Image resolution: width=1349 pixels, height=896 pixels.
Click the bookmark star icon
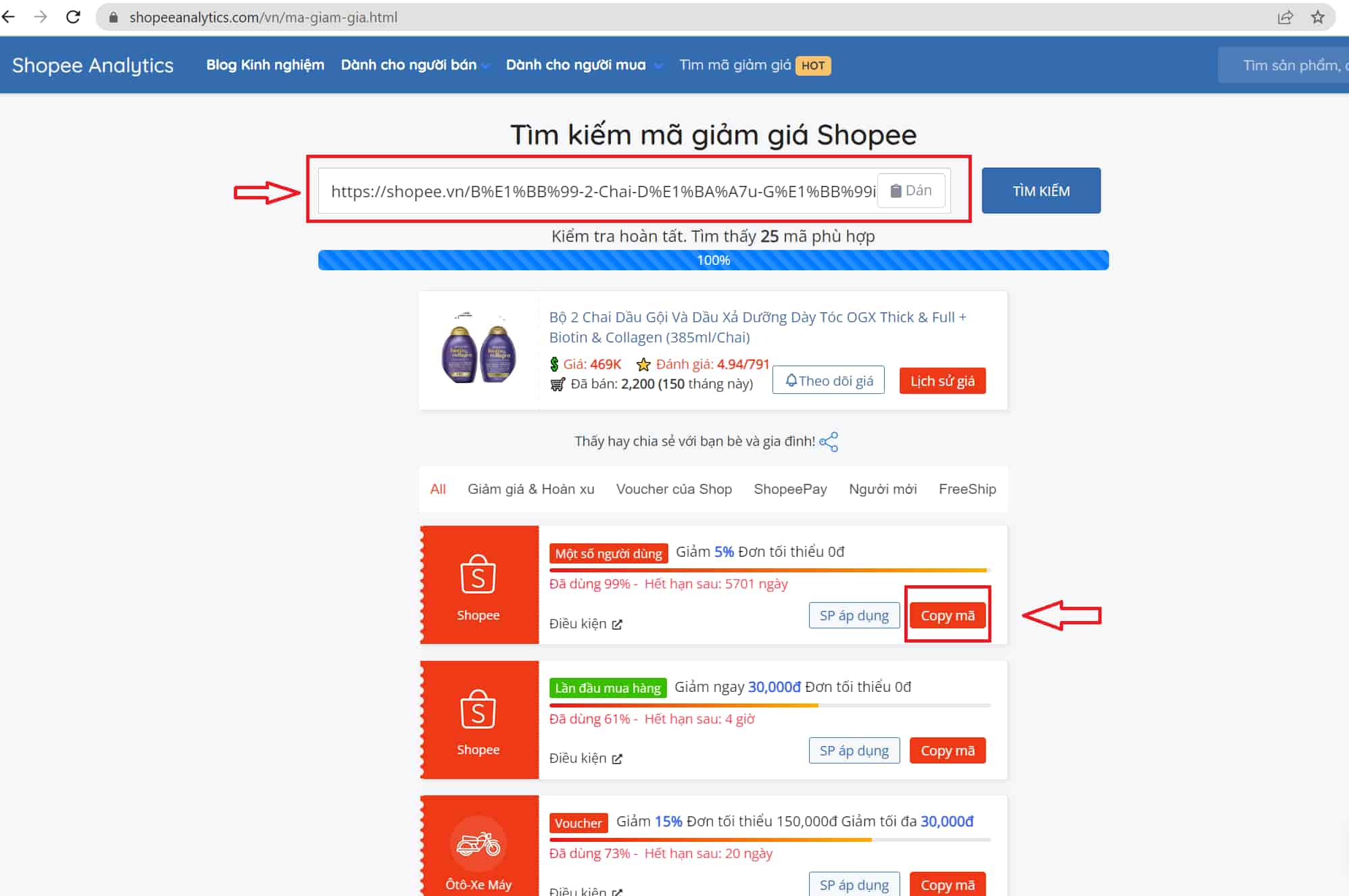pos(1317,17)
